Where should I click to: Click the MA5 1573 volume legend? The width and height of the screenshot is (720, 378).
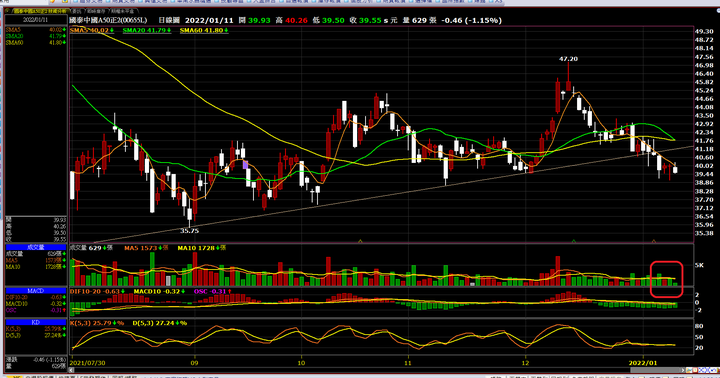pos(146,248)
